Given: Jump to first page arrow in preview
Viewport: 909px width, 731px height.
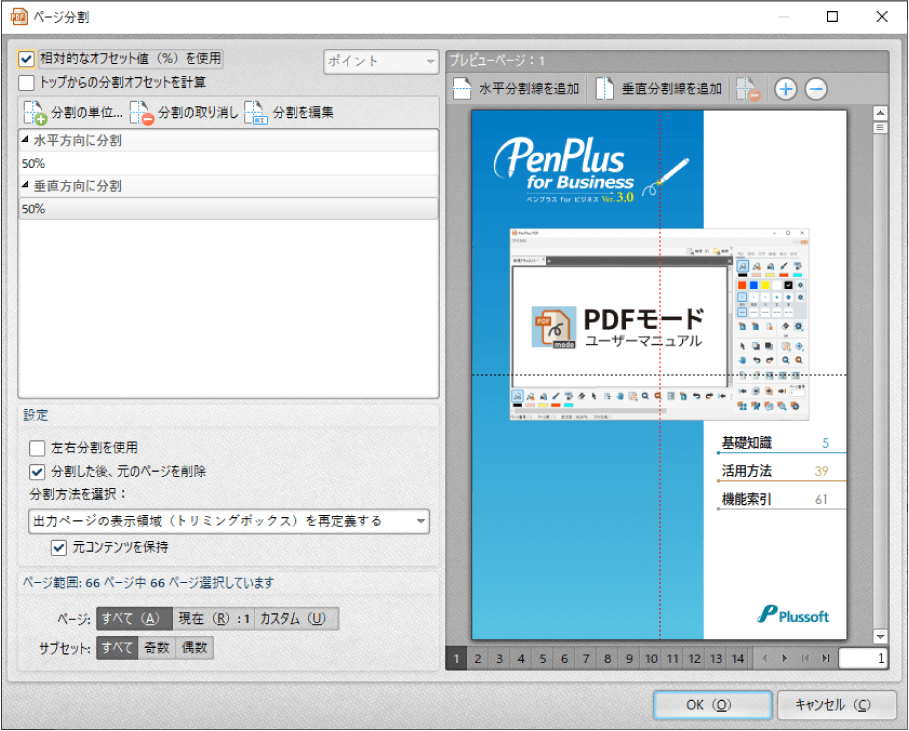Looking at the screenshot, I should point(805,658).
